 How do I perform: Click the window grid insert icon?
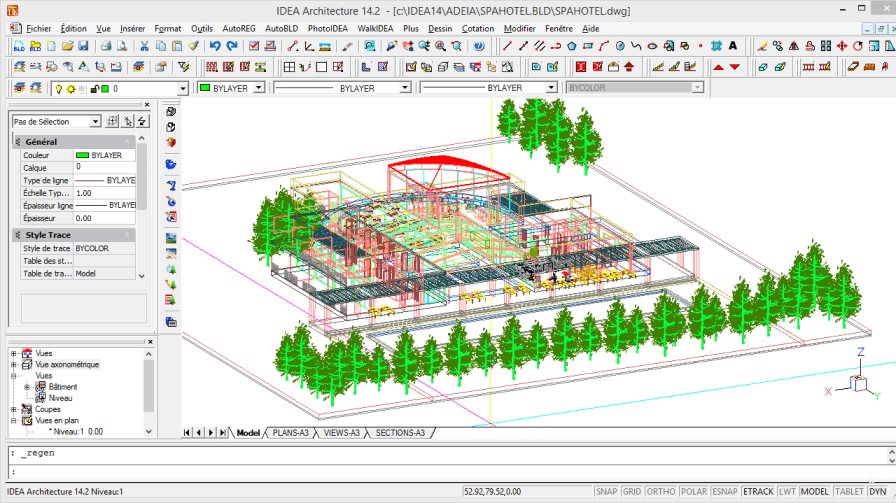pos(289,67)
